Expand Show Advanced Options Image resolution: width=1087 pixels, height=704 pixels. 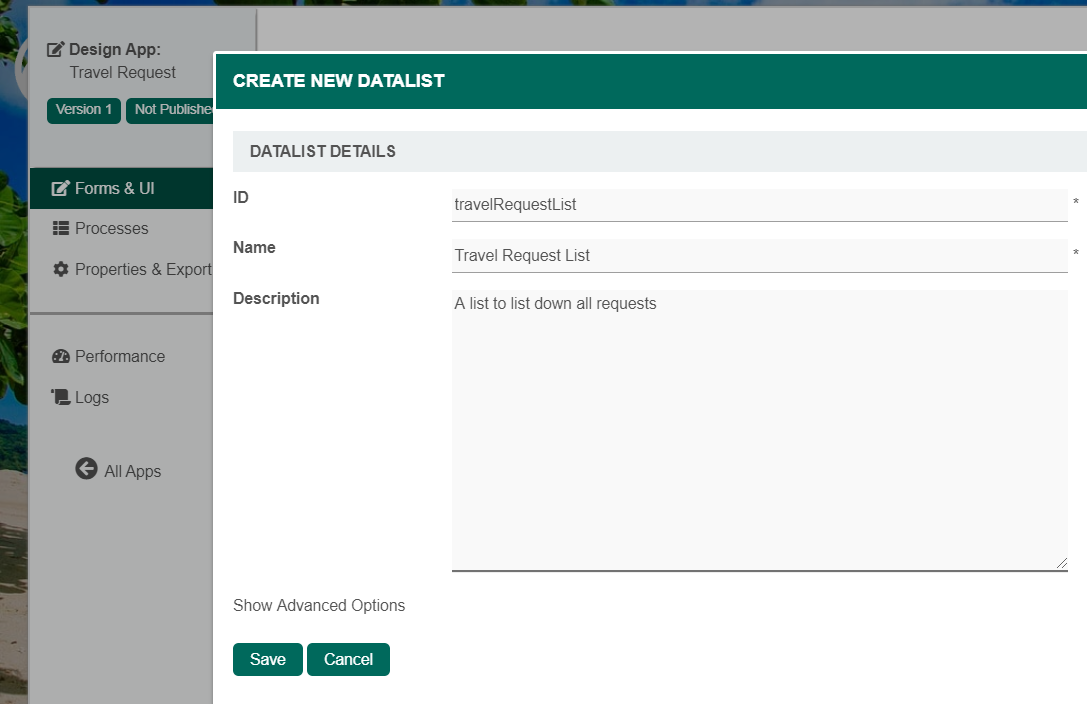pos(319,605)
